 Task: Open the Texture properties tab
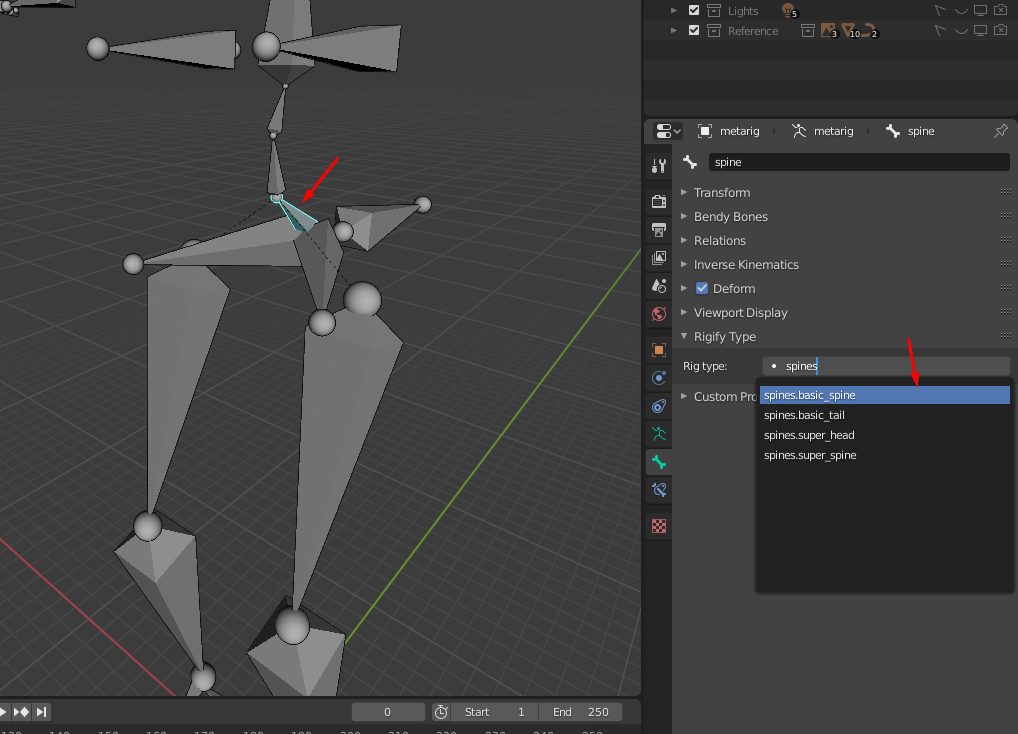point(658,525)
